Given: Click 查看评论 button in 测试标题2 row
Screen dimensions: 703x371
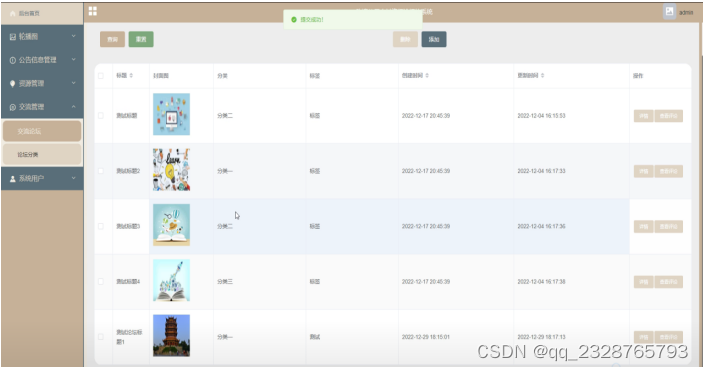Looking at the screenshot, I should pos(668,171).
